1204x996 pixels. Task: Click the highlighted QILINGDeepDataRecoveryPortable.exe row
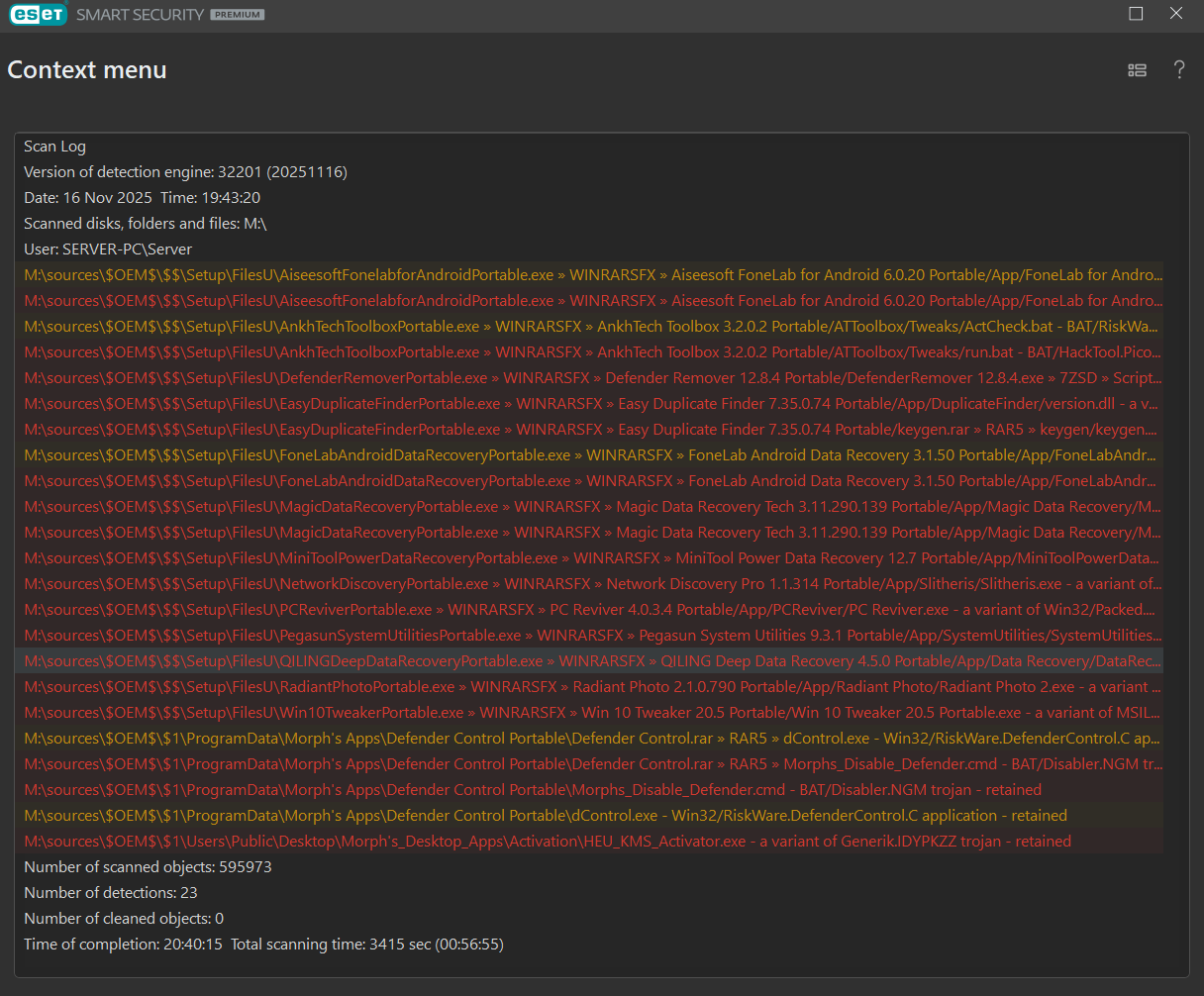coord(592,661)
